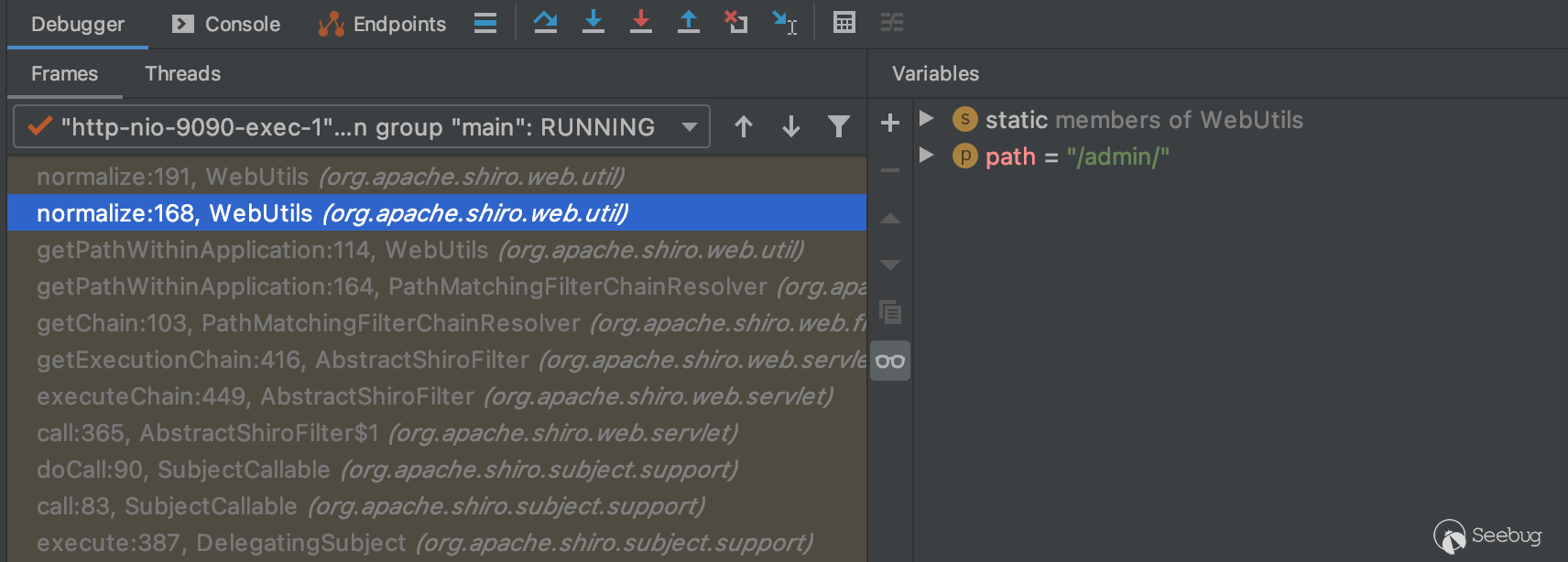1568x562 pixels.
Task: Switch to the Threads tab
Action: [182, 73]
